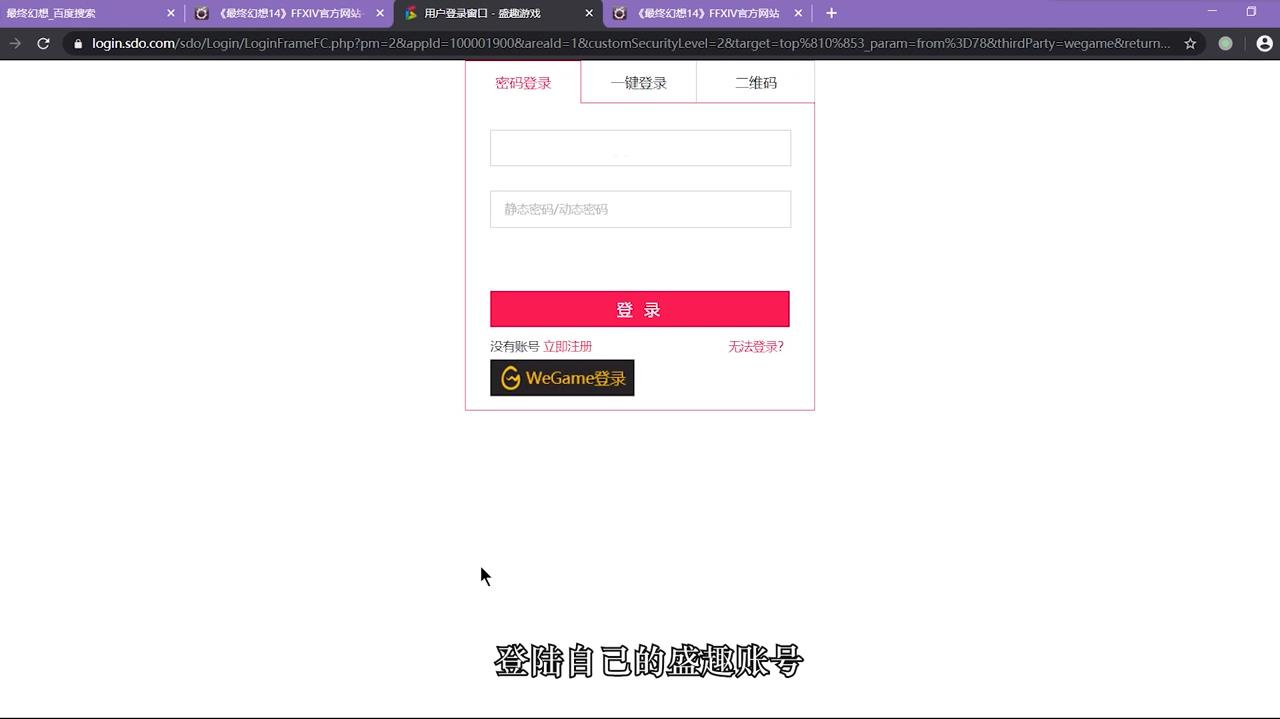Viewport: 1280px width, 719px height.
Task: Minimize the browser window
Action: click(x=1212, y=11)
